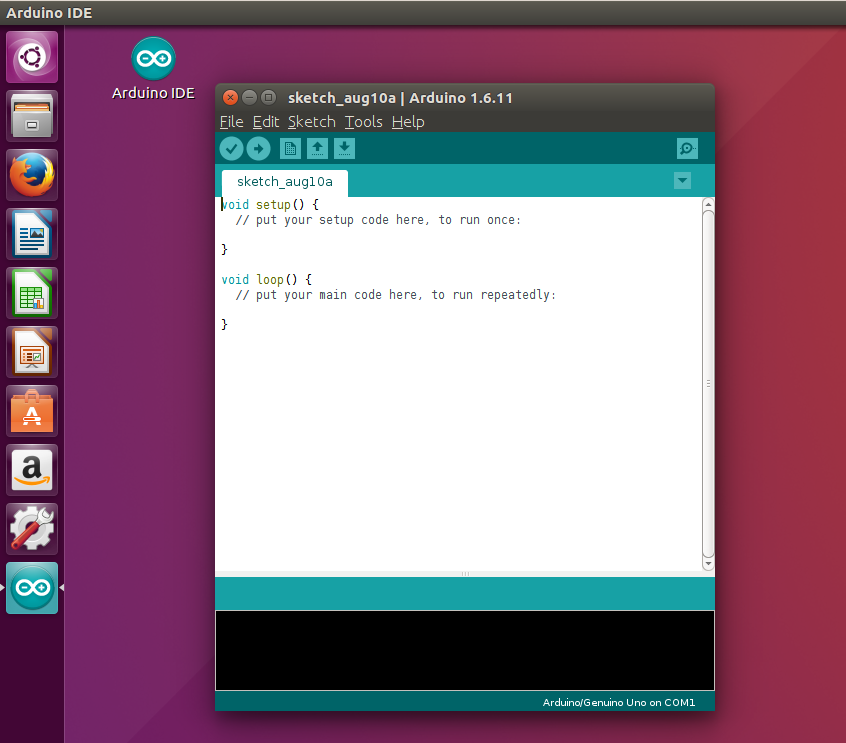Click the window title 'sketch_aug10a | Arduino 1.6.11'
This screenshot has width=846, height=743.
pos(400,98)
